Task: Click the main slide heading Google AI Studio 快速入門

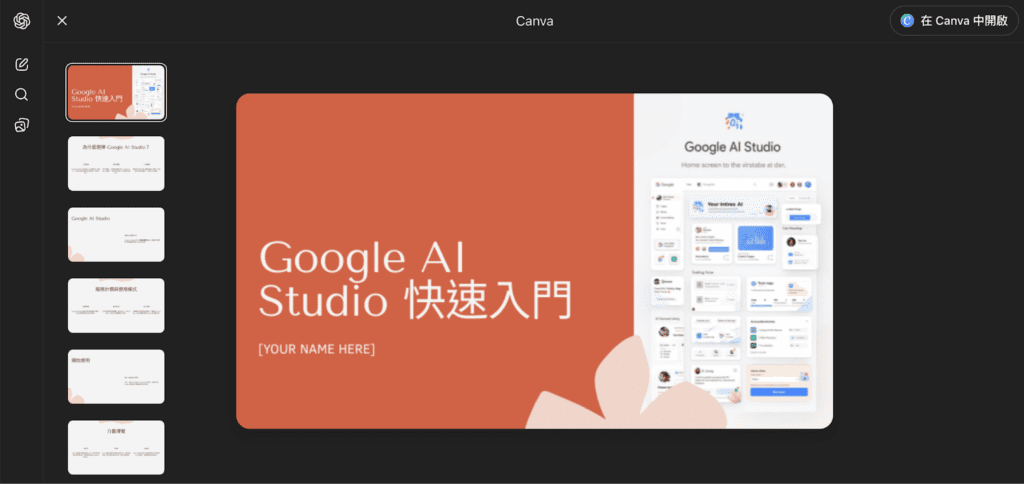Action: tap(414, 281)
